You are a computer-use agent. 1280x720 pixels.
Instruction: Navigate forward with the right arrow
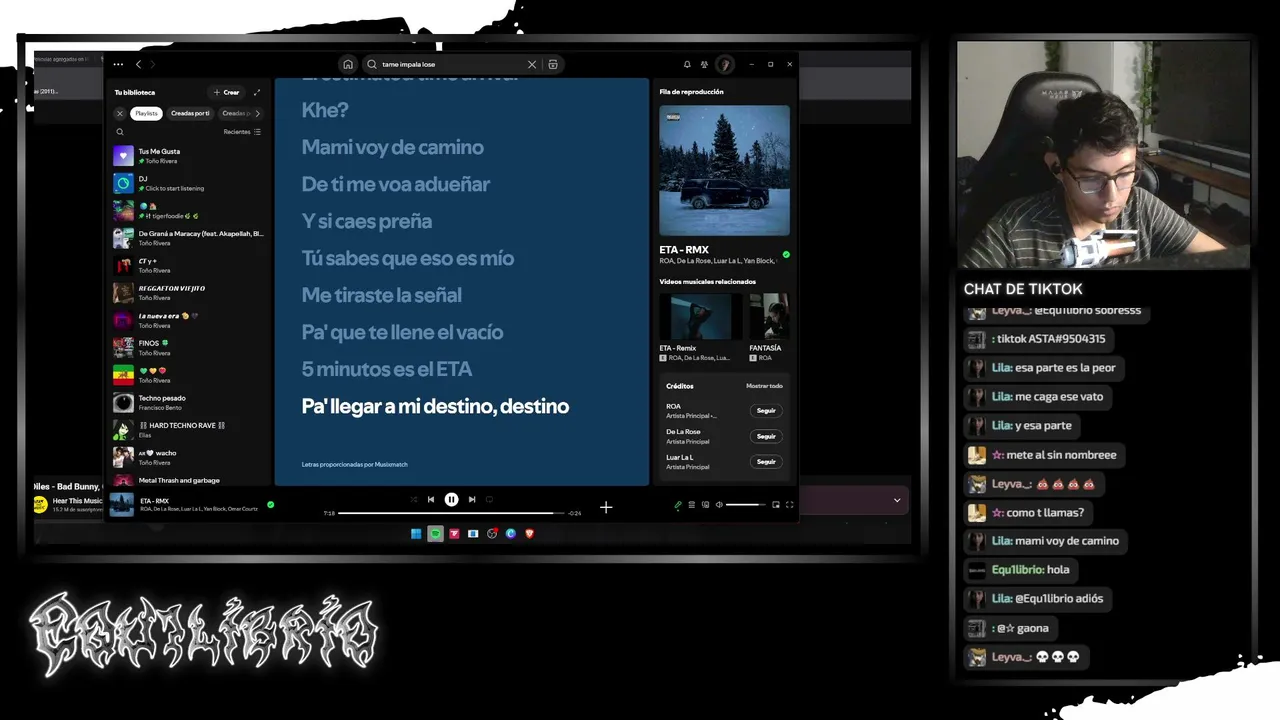[x=152, y=64]
